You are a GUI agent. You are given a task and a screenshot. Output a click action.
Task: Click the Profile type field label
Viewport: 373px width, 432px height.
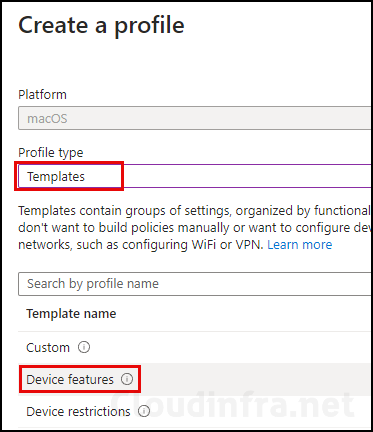[51, 153]
